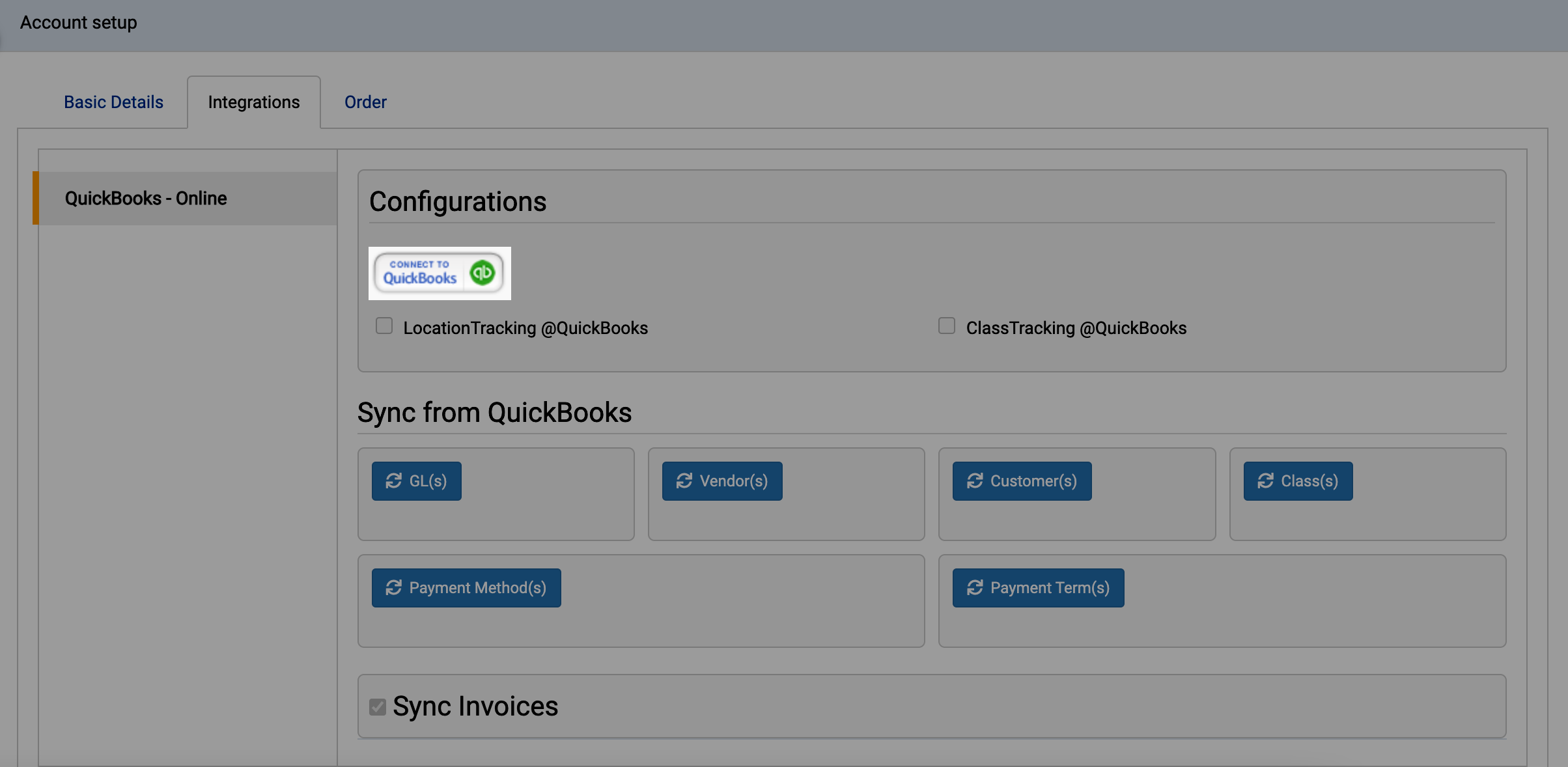The height and width of the screenshot is (767, 1568).
Task: Click the Payment Method(s) button
Action: (x=466, y=587)
